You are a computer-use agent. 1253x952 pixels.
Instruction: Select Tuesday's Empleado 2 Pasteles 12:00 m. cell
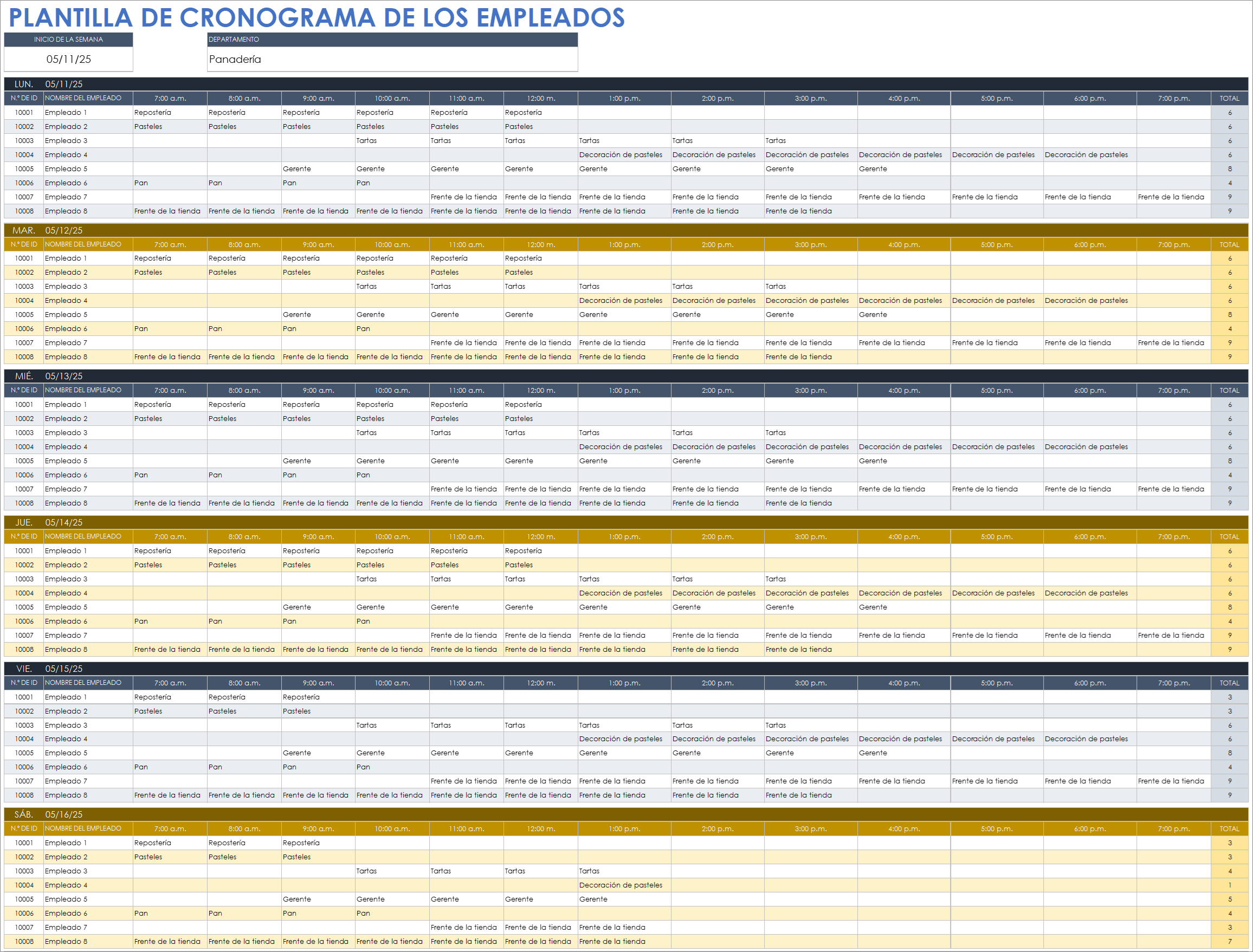click(x=541, y=273)
